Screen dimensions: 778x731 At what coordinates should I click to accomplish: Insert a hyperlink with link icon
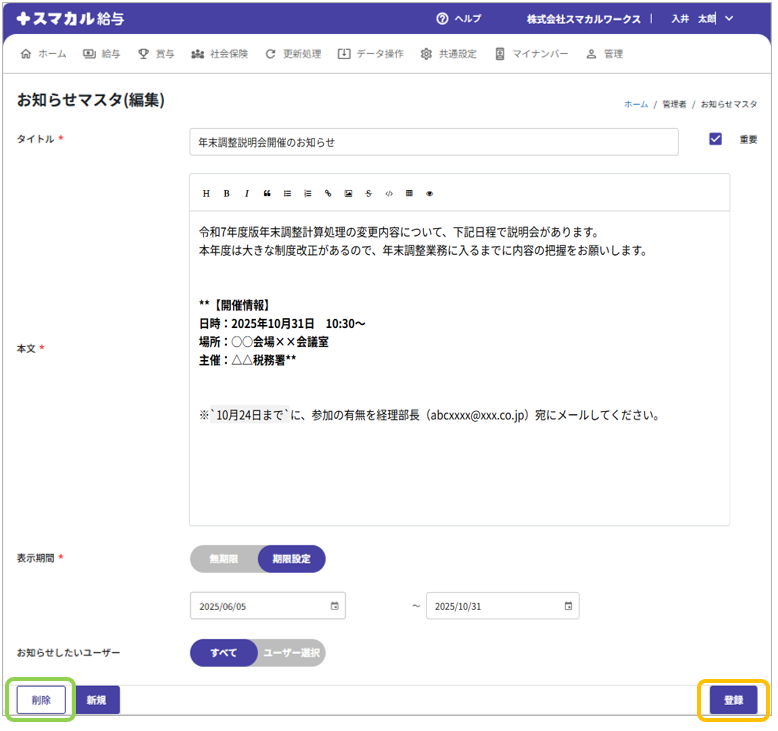pyautogui.click(x=328, y=193)
